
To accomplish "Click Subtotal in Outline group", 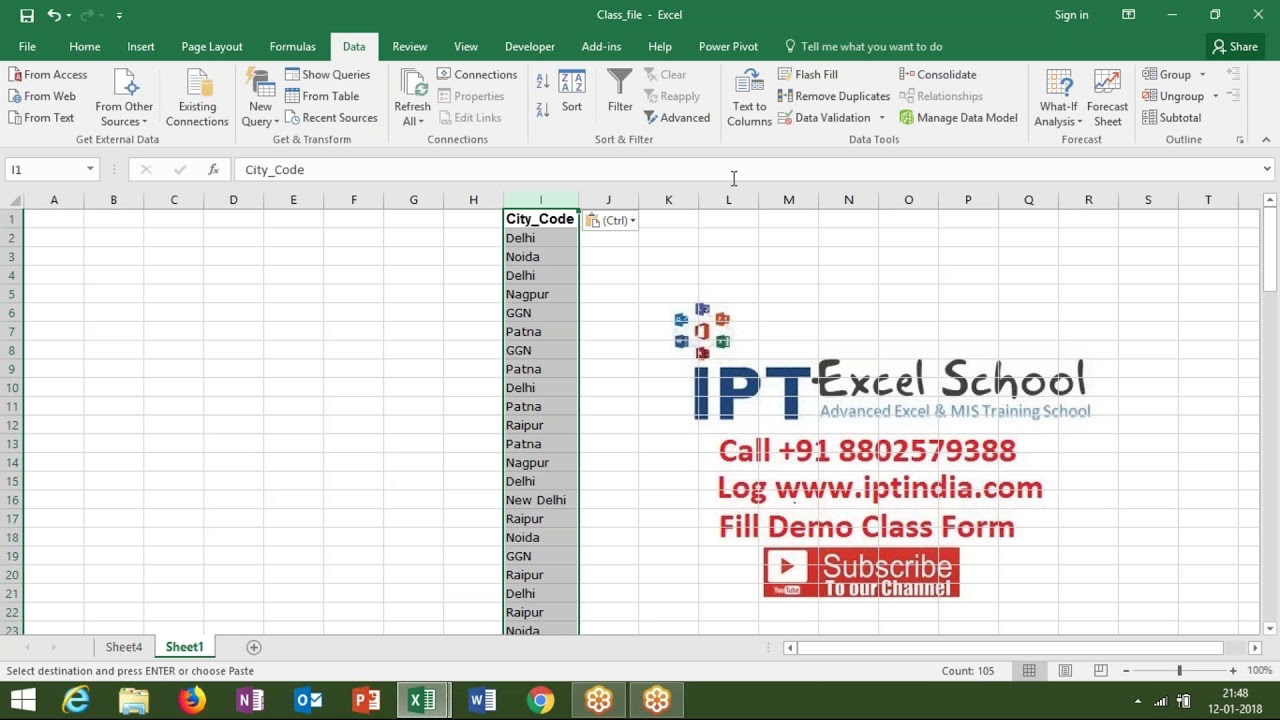I will [x=1171, y=117].
